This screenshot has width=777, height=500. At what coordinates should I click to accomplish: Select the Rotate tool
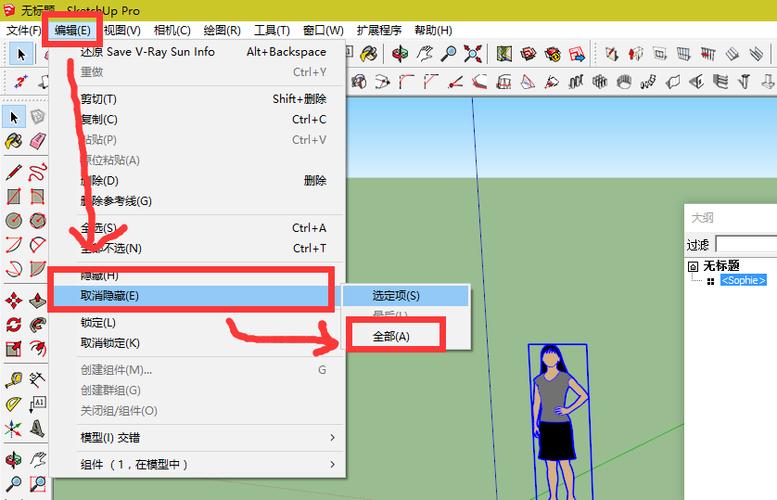(13, 325)
